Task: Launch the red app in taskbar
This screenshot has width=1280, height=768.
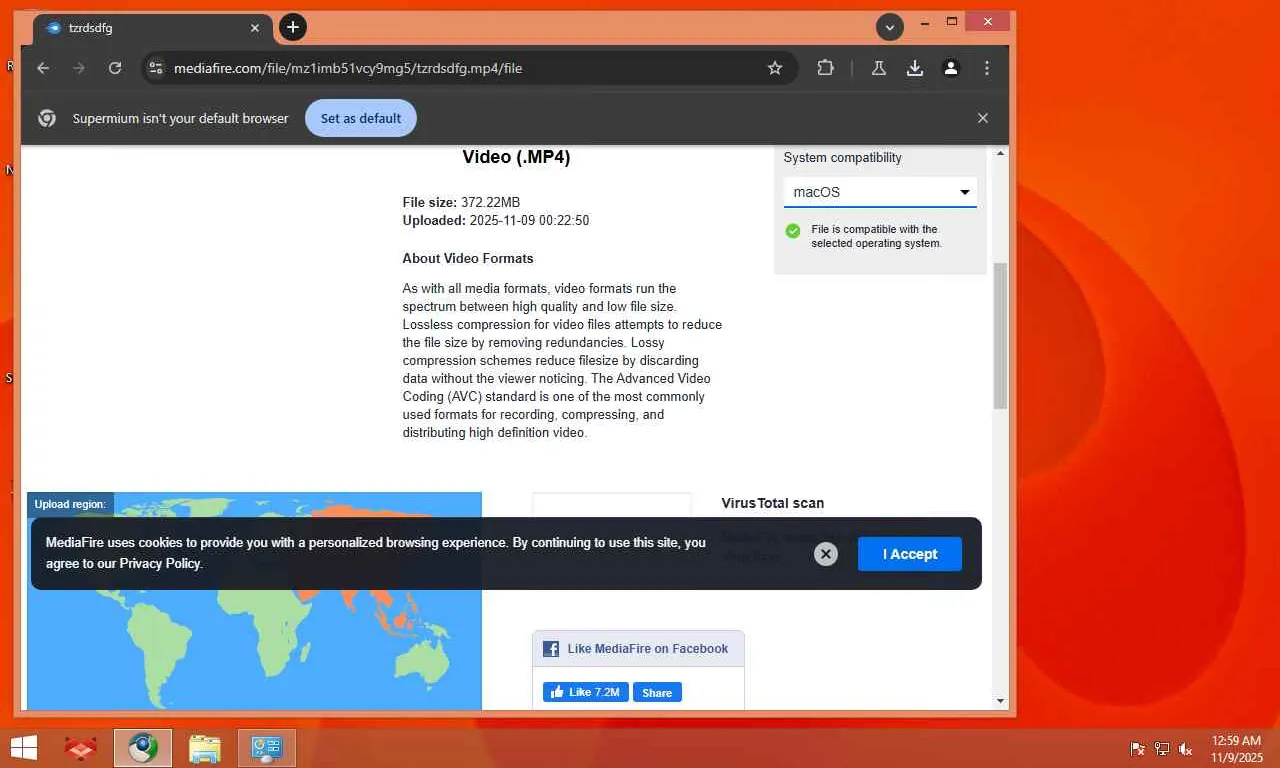Action: 81,748
